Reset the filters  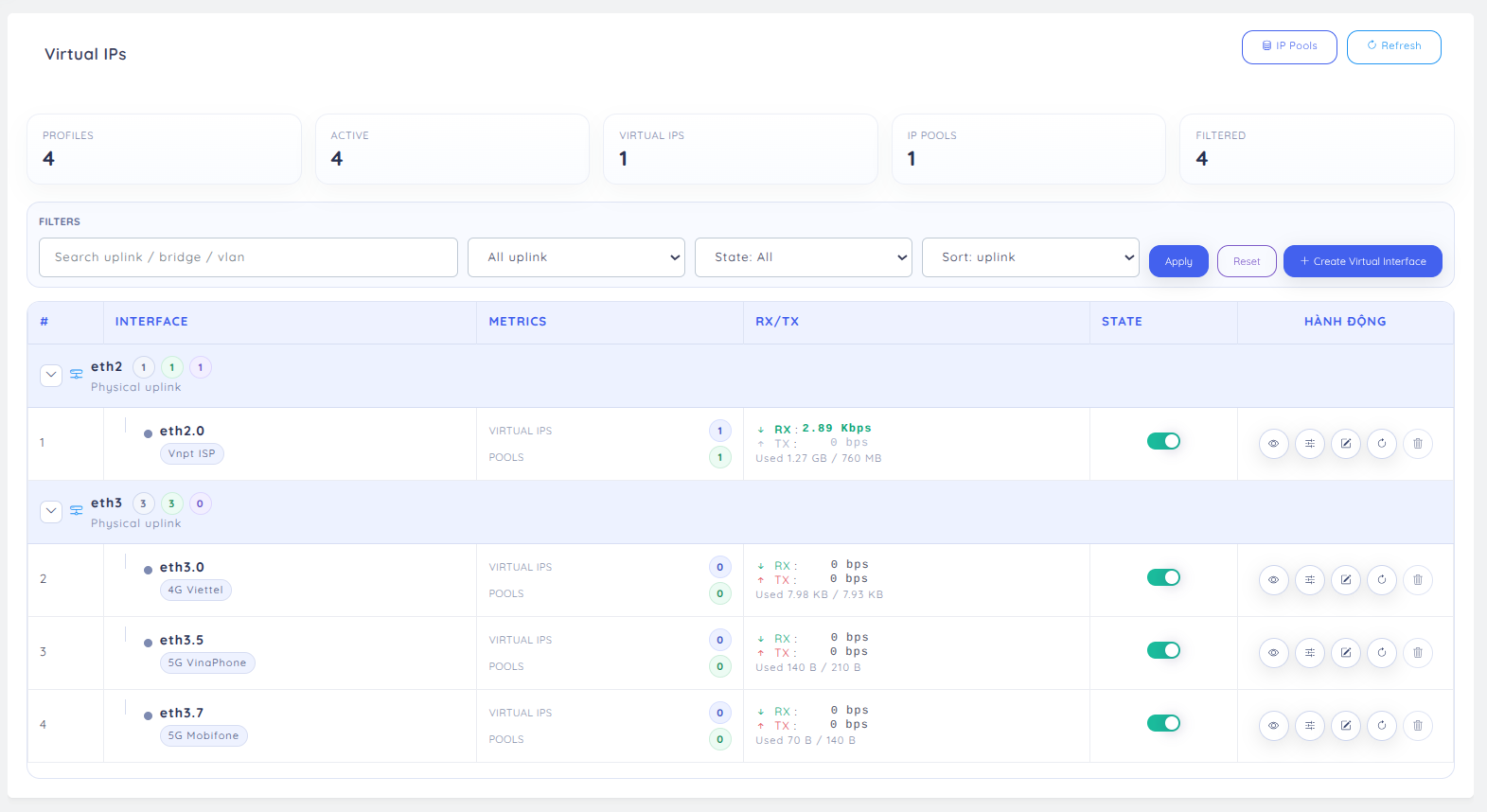pyautogui.click(x=1247, y=261)
